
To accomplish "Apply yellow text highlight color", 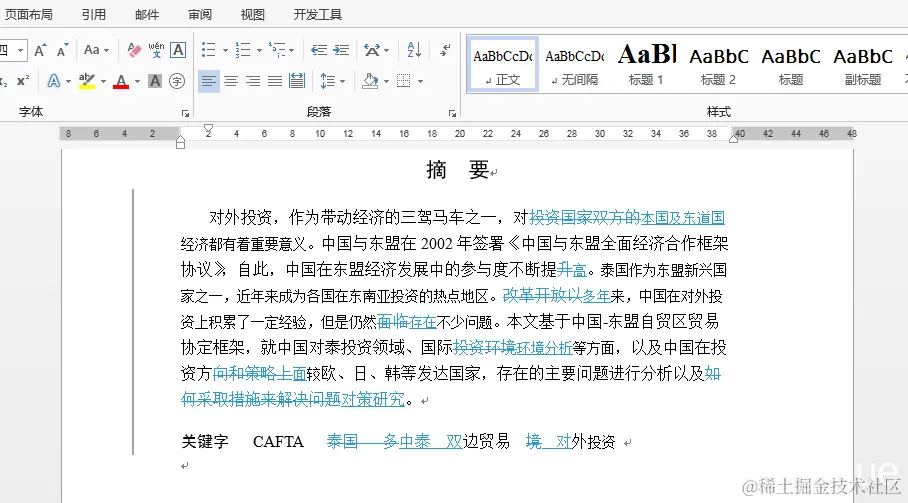I will click(x=87, y=81).
